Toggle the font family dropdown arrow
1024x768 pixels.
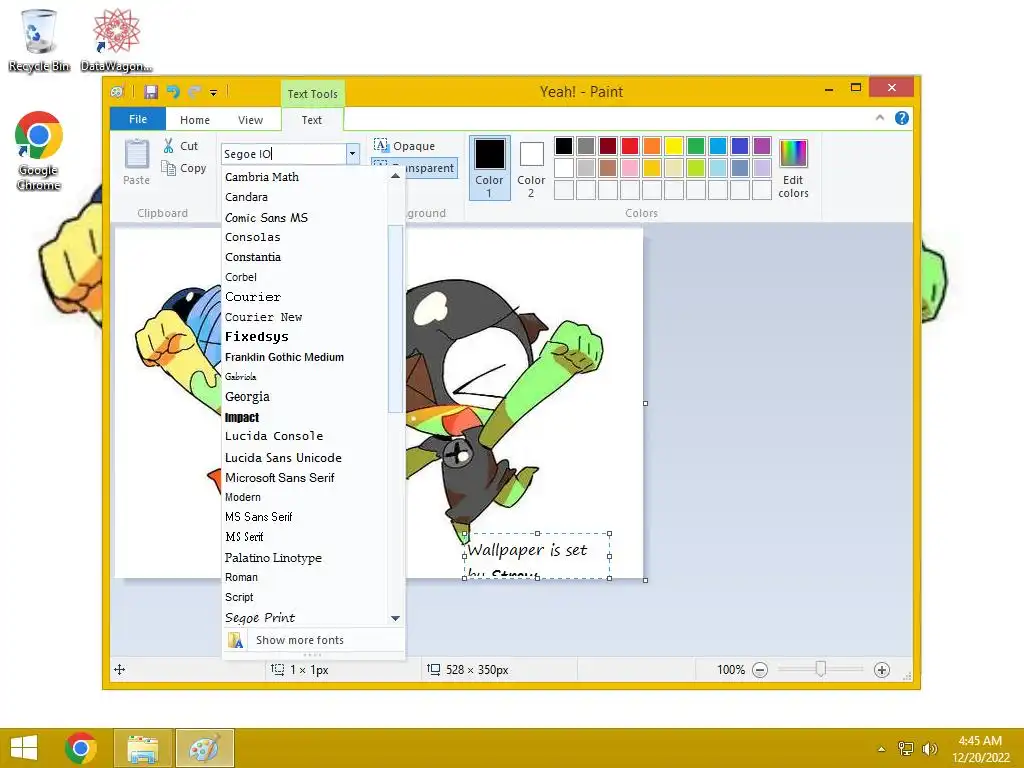tap(353, 153)
